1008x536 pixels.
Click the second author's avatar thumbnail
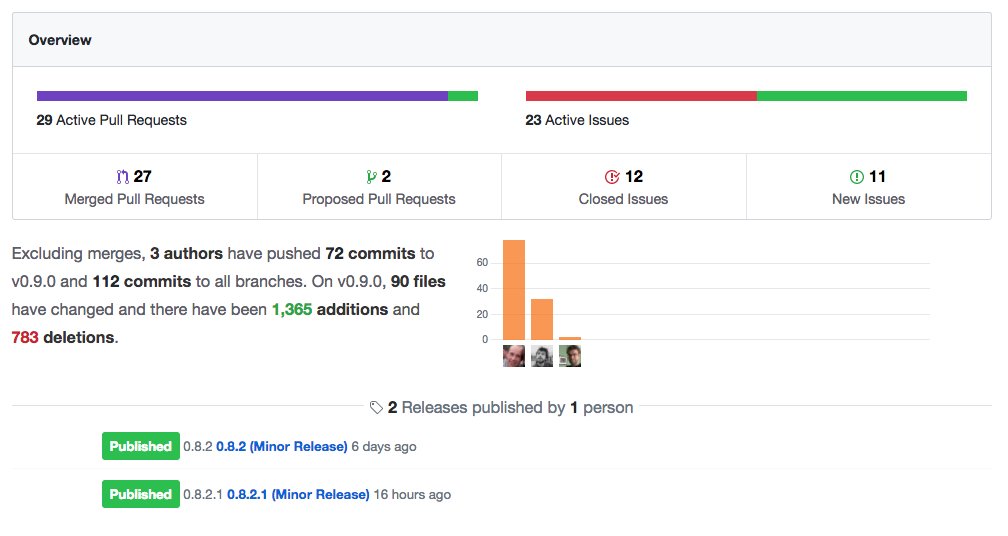(x=542, y=356)
